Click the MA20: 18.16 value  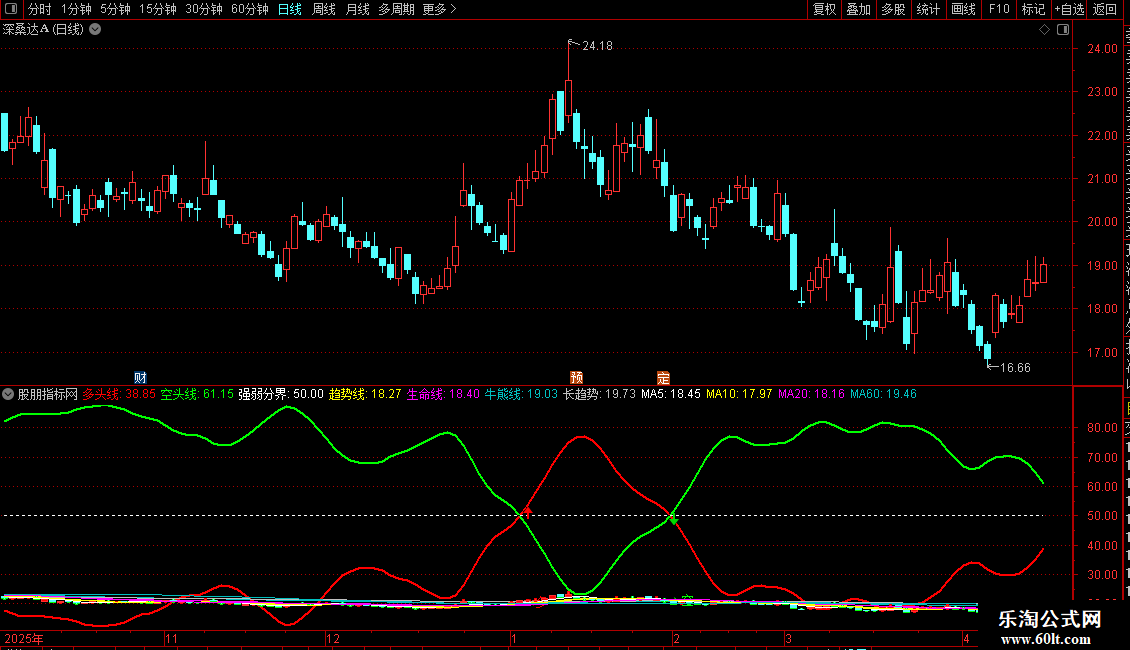[811, 394]
